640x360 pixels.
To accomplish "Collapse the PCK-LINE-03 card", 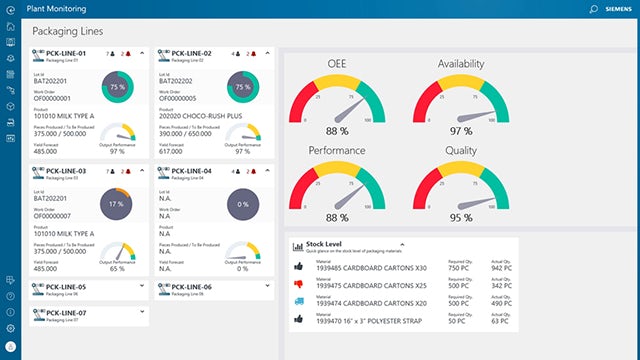I will pos(142,171).
